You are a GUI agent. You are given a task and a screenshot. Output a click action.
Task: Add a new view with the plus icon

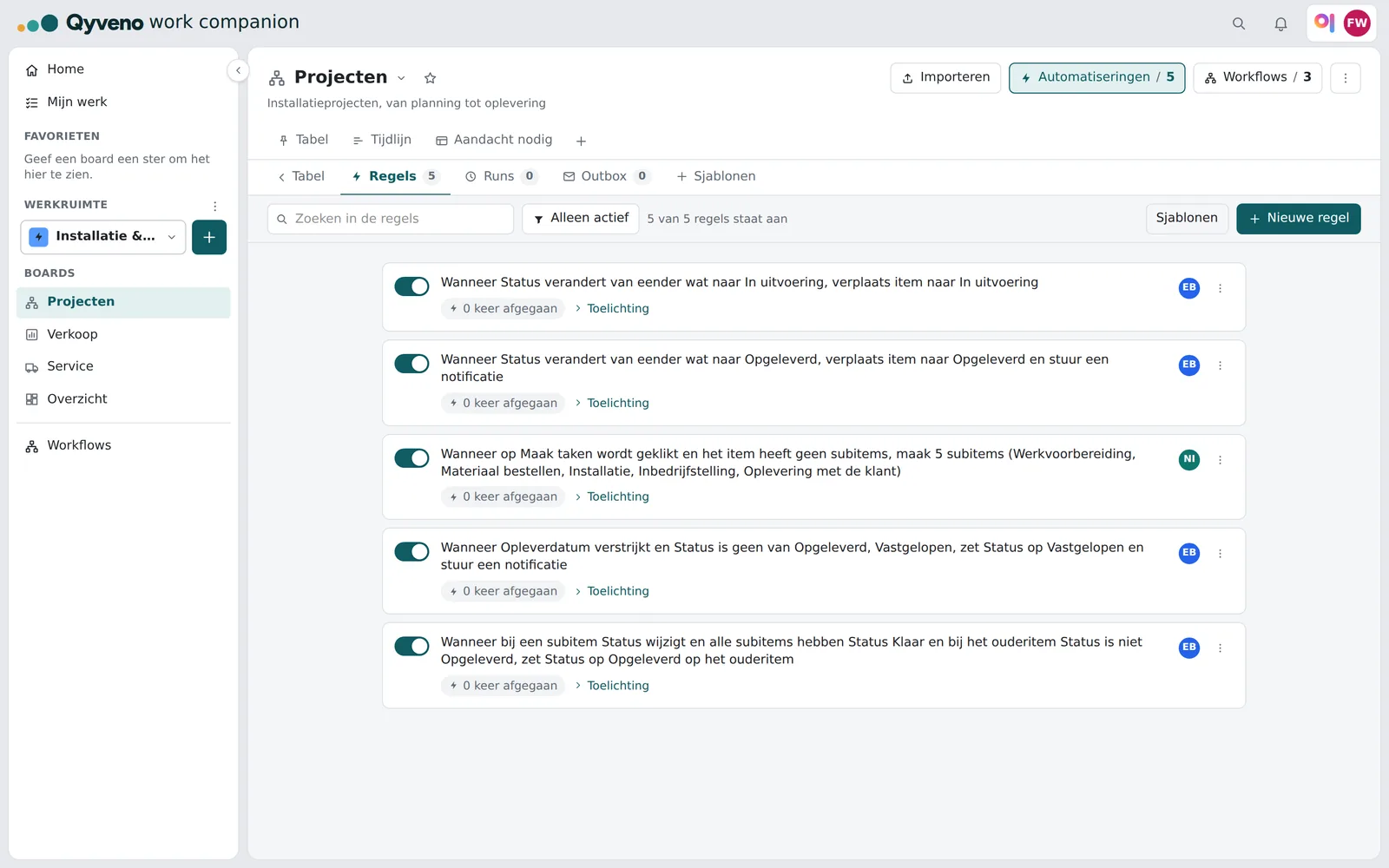(581, 141)
